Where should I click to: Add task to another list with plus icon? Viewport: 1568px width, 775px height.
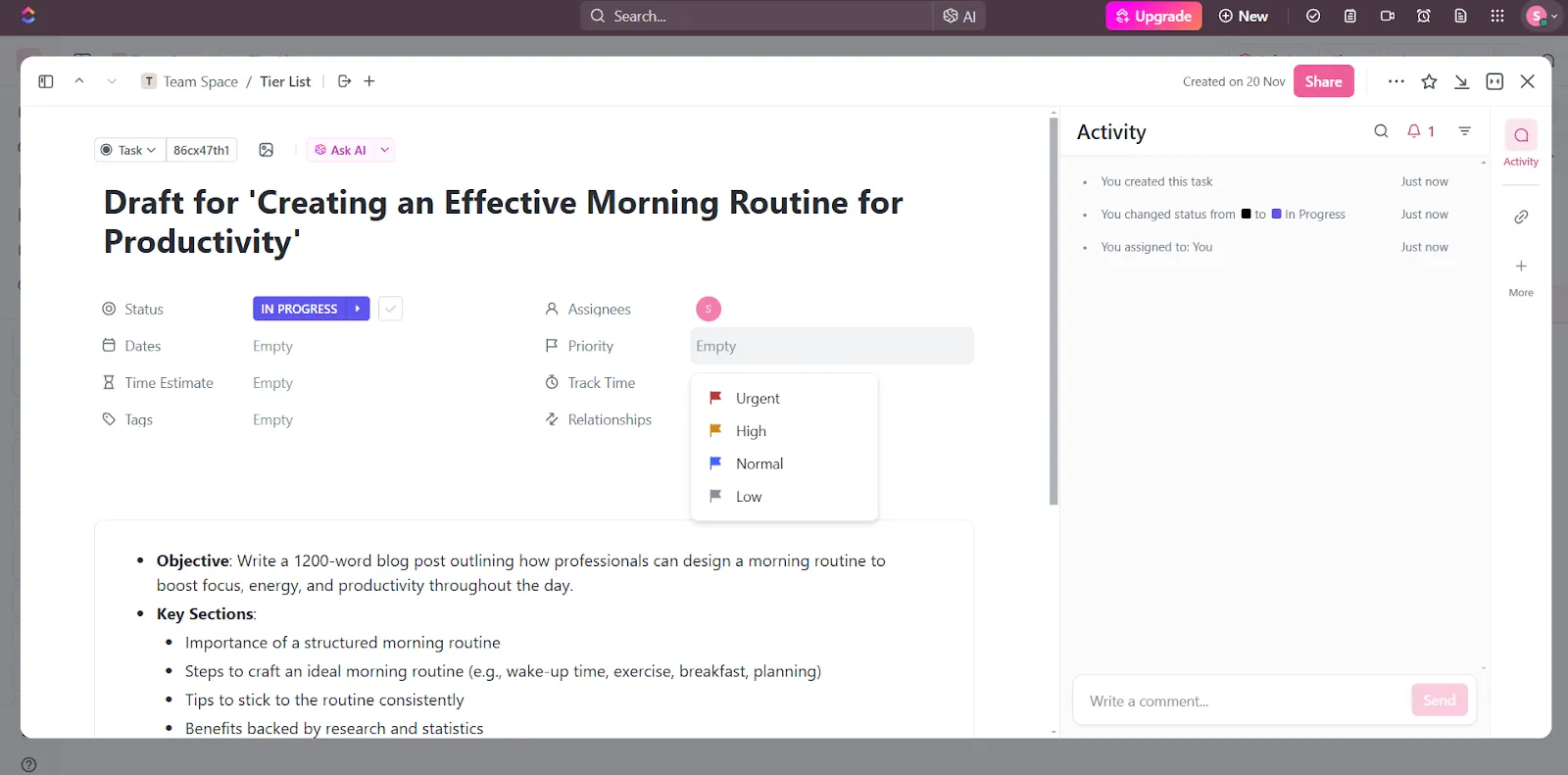369,81
